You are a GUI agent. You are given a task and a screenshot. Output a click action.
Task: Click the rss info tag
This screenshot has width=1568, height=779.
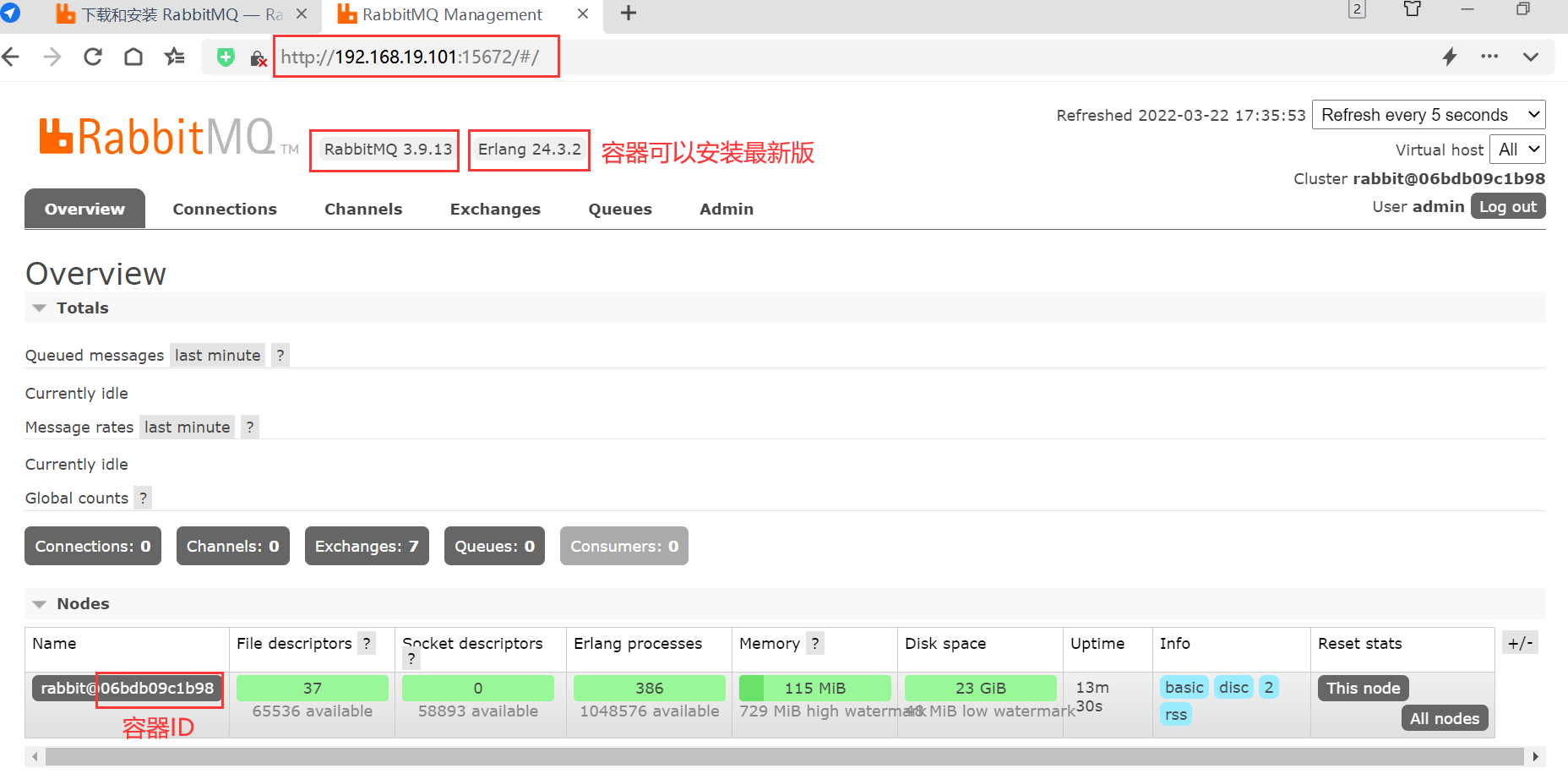1175,714
